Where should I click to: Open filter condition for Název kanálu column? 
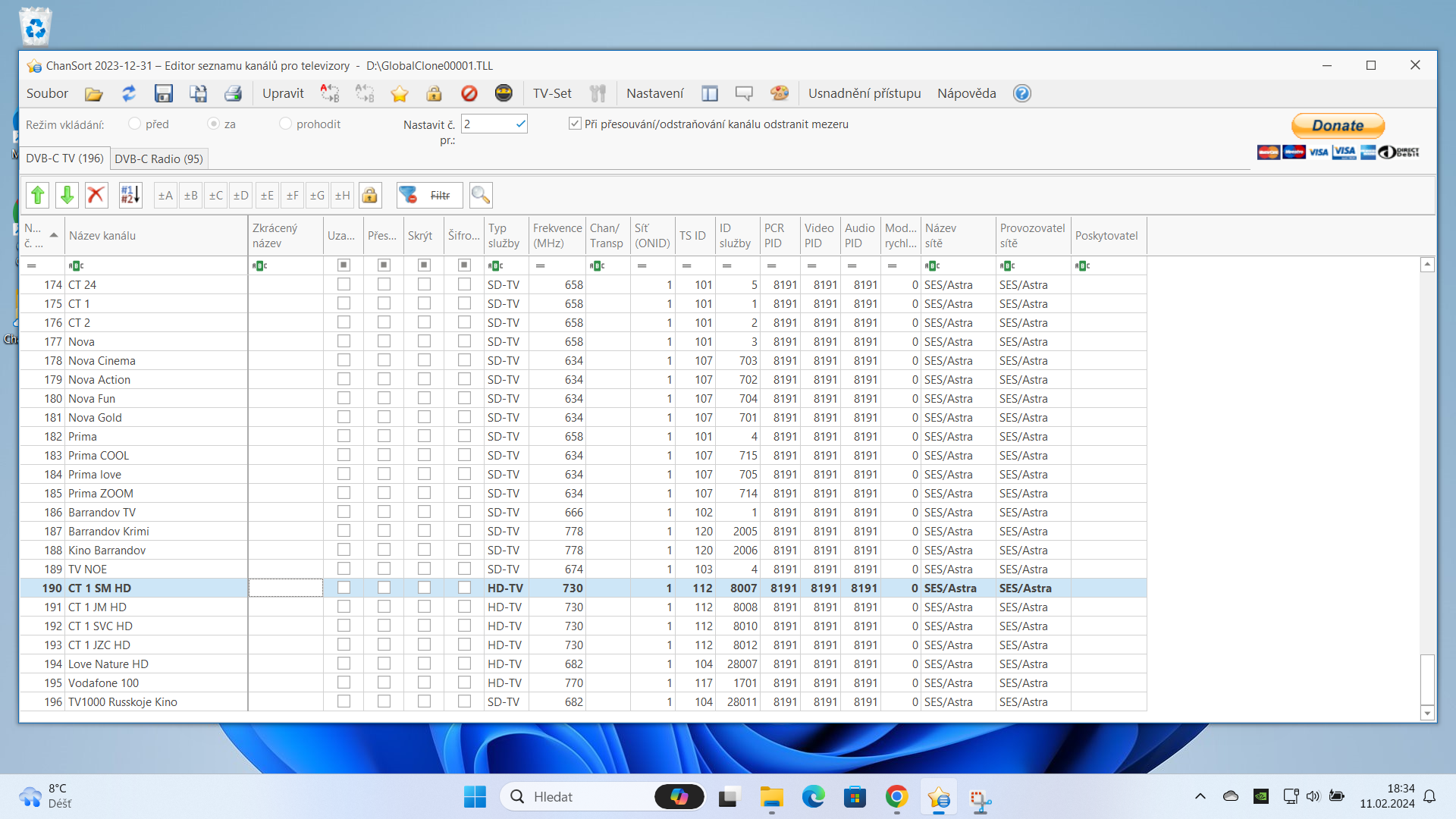pos(76,265)
